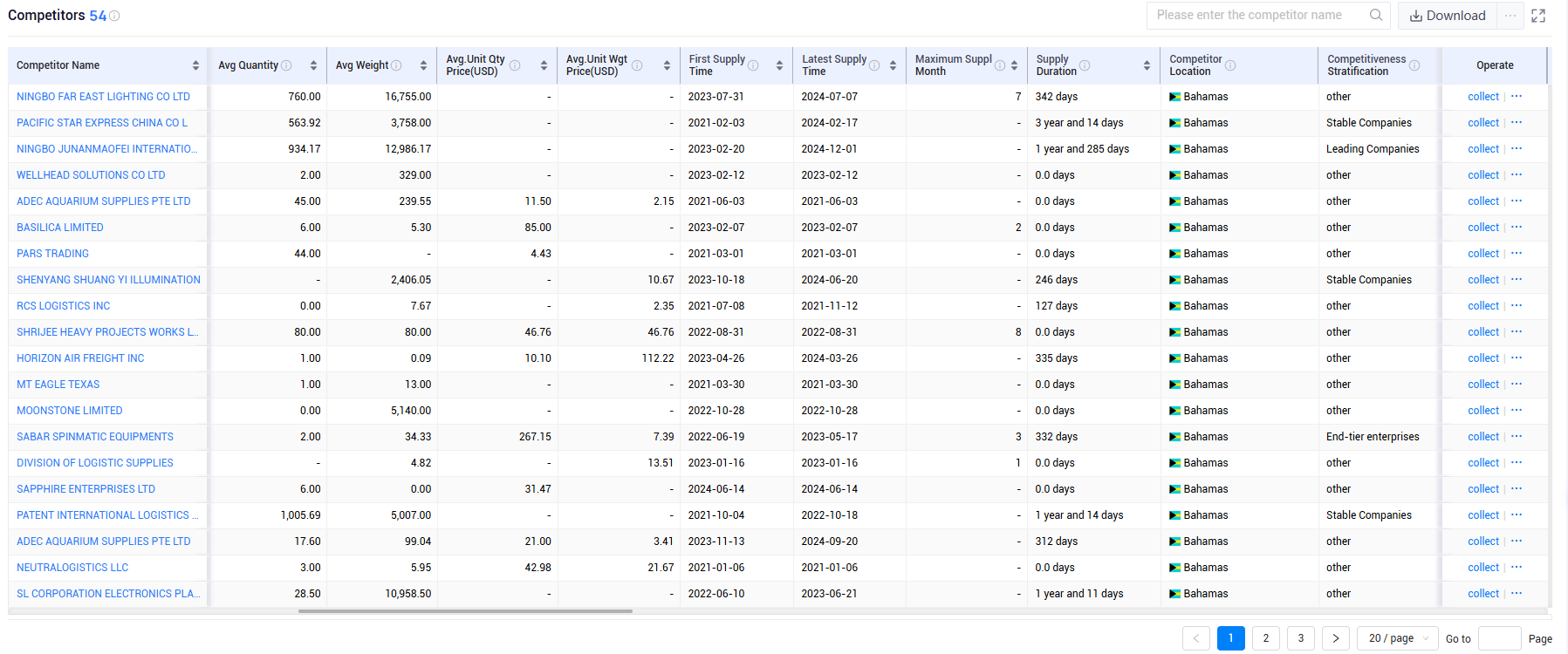This screenshot has width=1568, height=654.
Task: Open HORIZON AIR FREIGHT INC link
Action: [80, 358]
